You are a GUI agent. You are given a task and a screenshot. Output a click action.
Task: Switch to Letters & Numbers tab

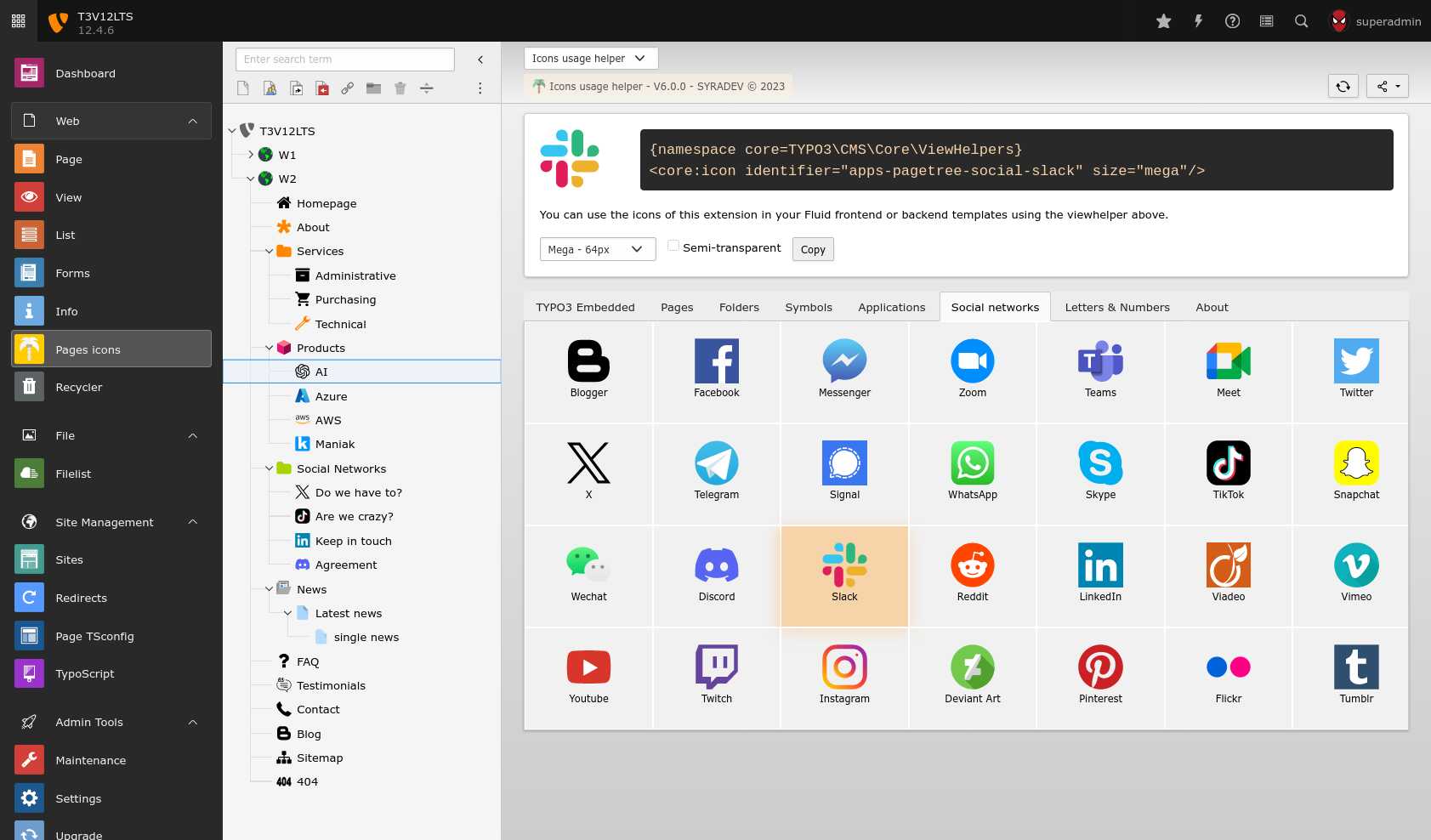(1117, 307)
